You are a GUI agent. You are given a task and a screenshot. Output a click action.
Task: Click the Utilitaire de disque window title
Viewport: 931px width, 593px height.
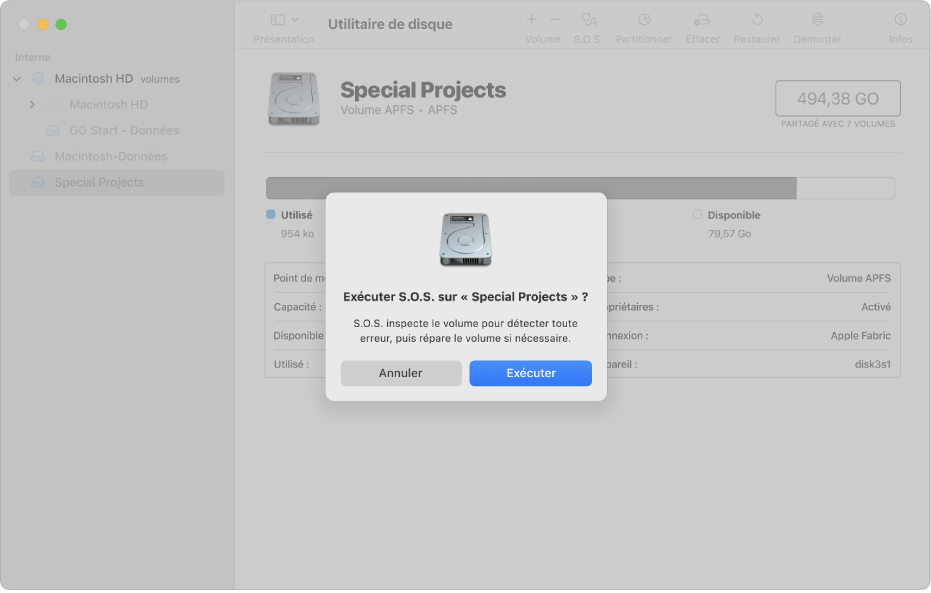click(x=390, y=24)
